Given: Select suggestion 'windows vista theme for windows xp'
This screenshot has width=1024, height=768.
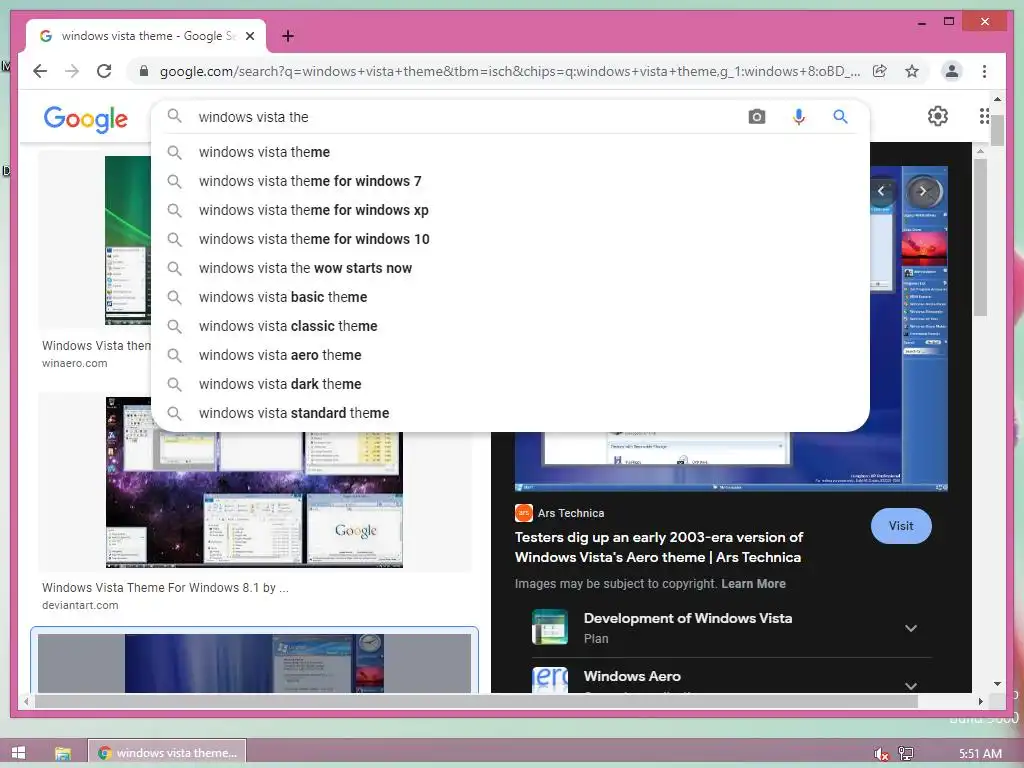Looking at the screenshot, I should pos(510,210).
